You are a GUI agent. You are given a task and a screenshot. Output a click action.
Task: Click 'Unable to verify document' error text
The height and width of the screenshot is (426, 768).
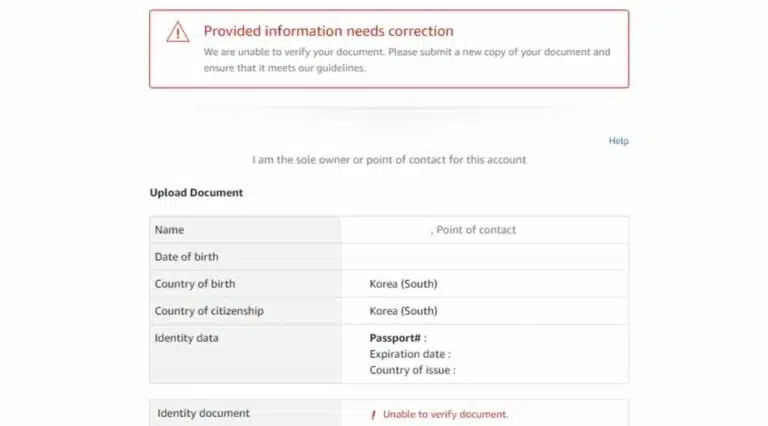(x=445, y=415)
